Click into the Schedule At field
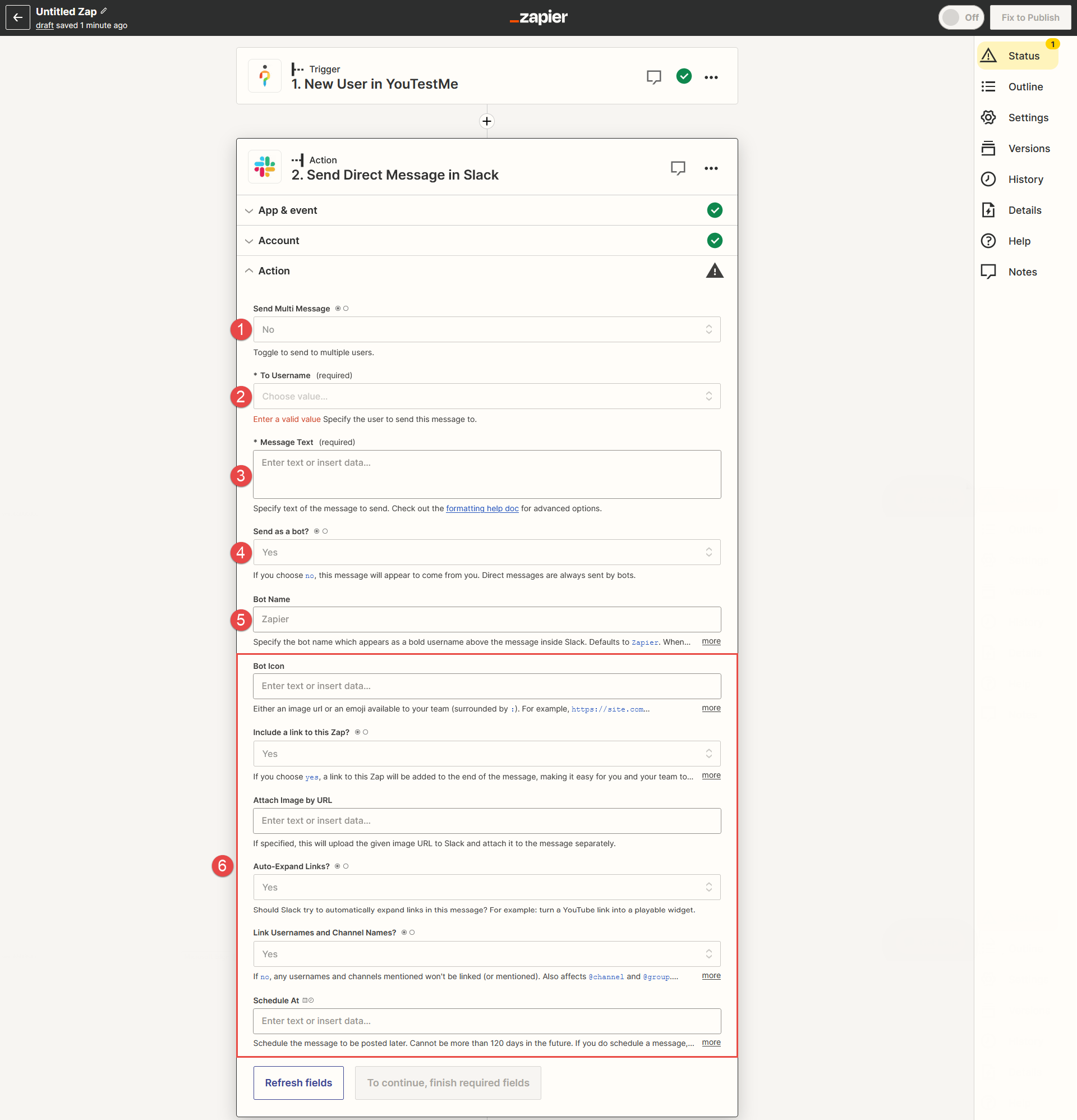1077x1120 pixels. [x=487, y=1022]
